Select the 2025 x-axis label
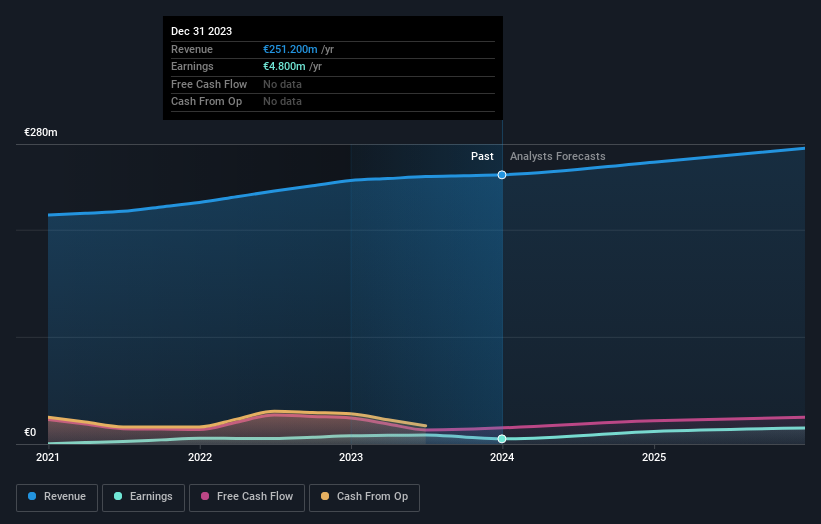 [654, 457]
